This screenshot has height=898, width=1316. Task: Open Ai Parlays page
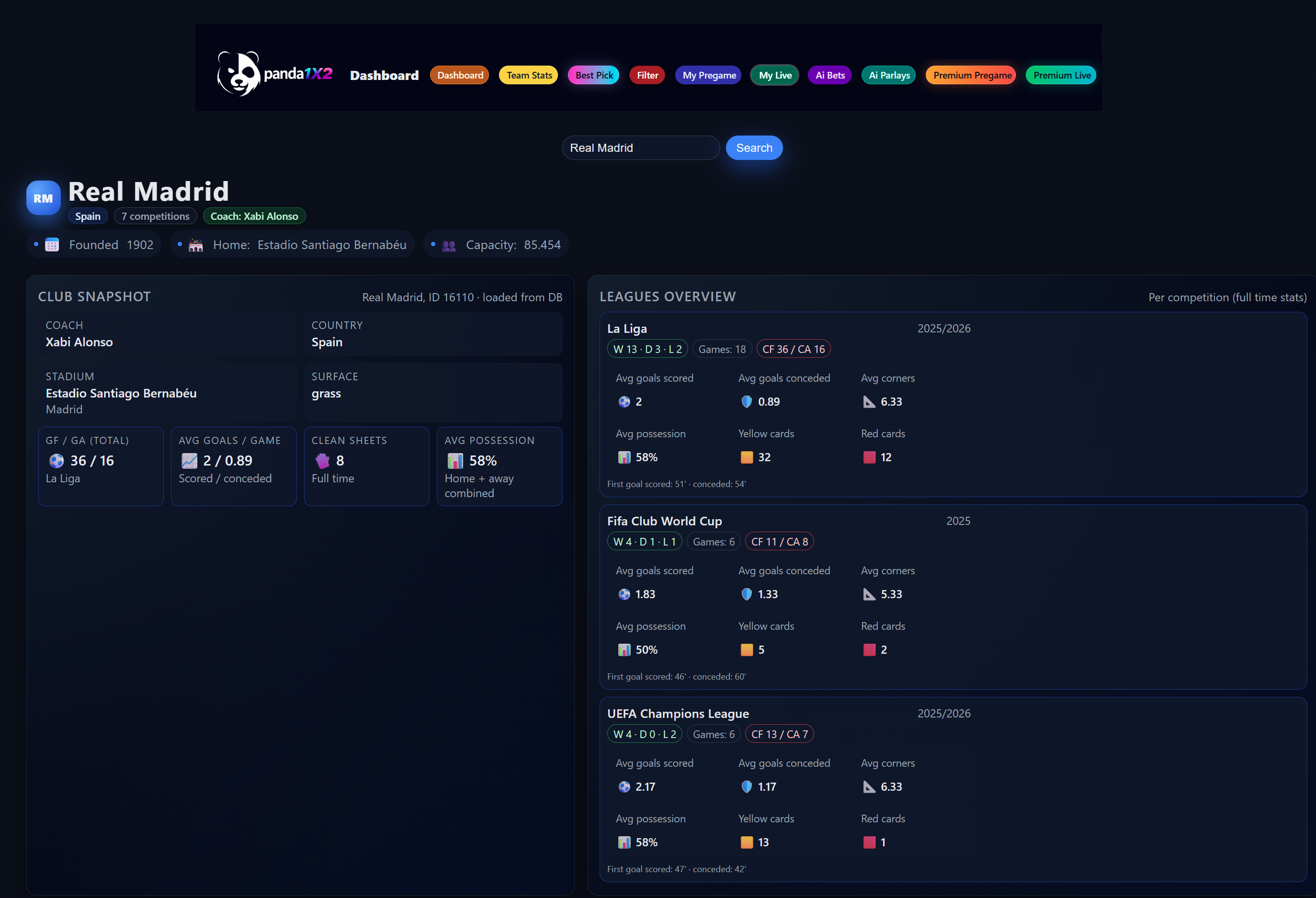[889, 75]
